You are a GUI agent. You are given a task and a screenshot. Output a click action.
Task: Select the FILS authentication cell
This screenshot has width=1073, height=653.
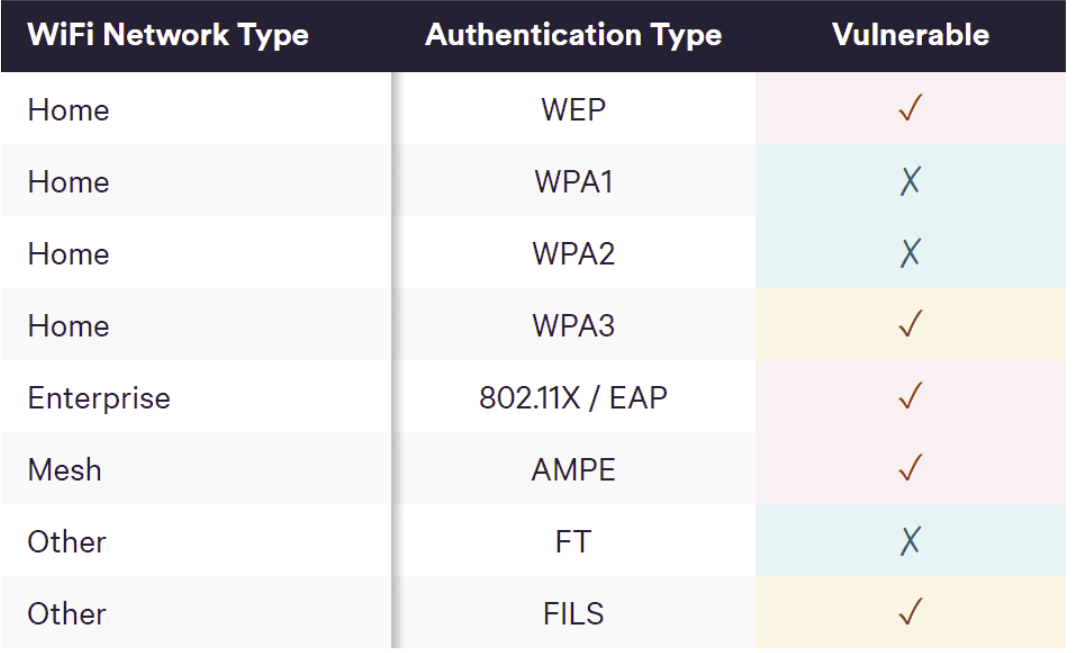pos(573,613)
